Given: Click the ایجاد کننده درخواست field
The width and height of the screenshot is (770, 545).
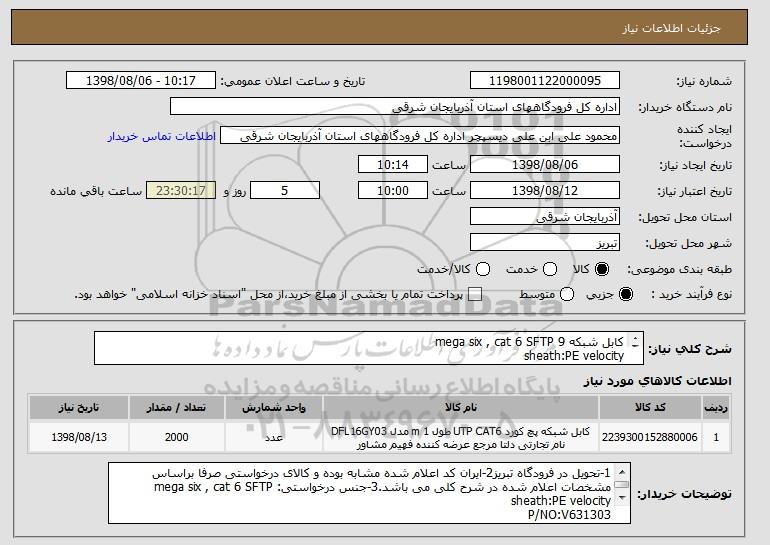Looking at the screenshot, I should pos(420,136).
